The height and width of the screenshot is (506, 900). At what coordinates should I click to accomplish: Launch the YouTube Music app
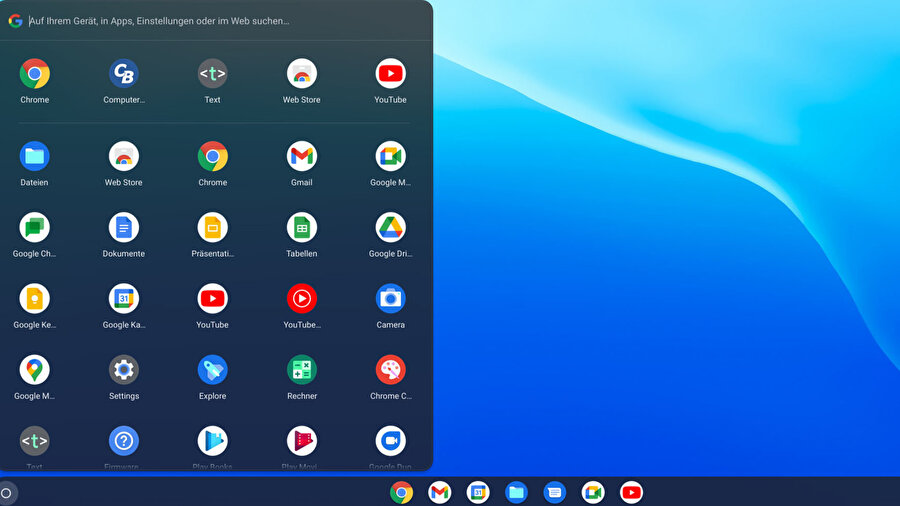point(301,298)
